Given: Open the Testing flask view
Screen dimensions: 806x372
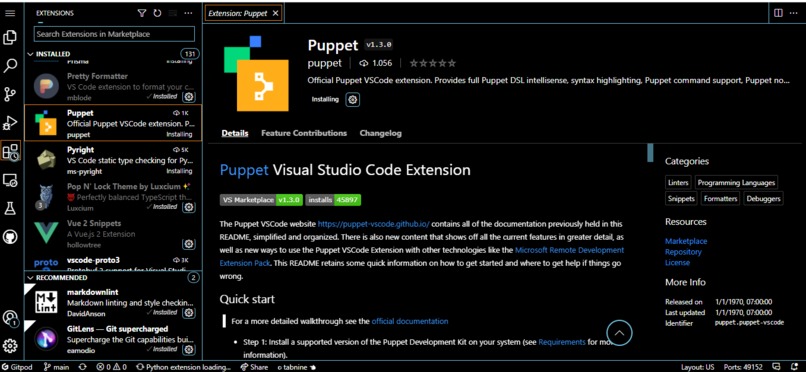Looking at the screenshot, I should (10, 208).
